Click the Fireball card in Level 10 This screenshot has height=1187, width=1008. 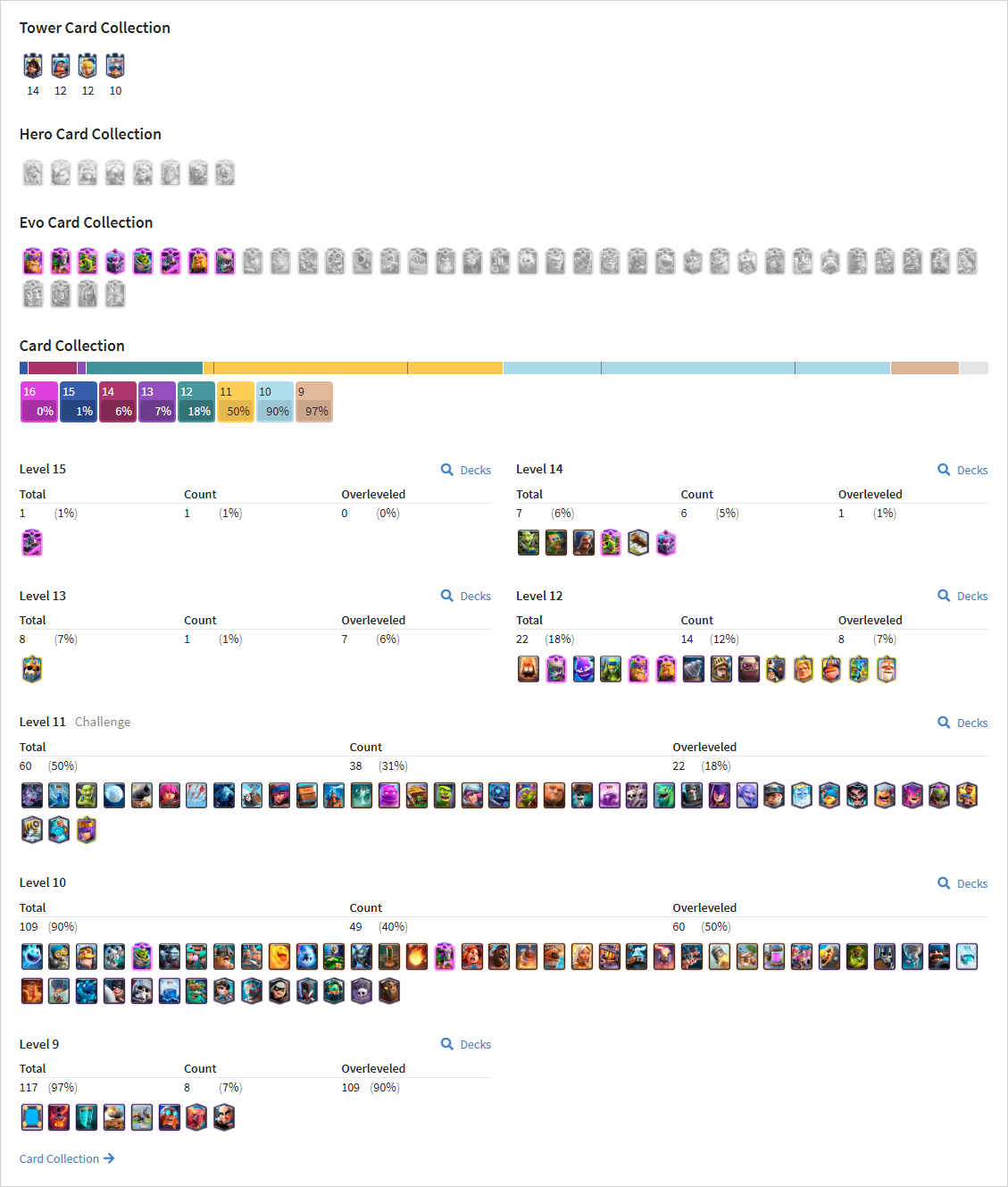coord(417,957)
